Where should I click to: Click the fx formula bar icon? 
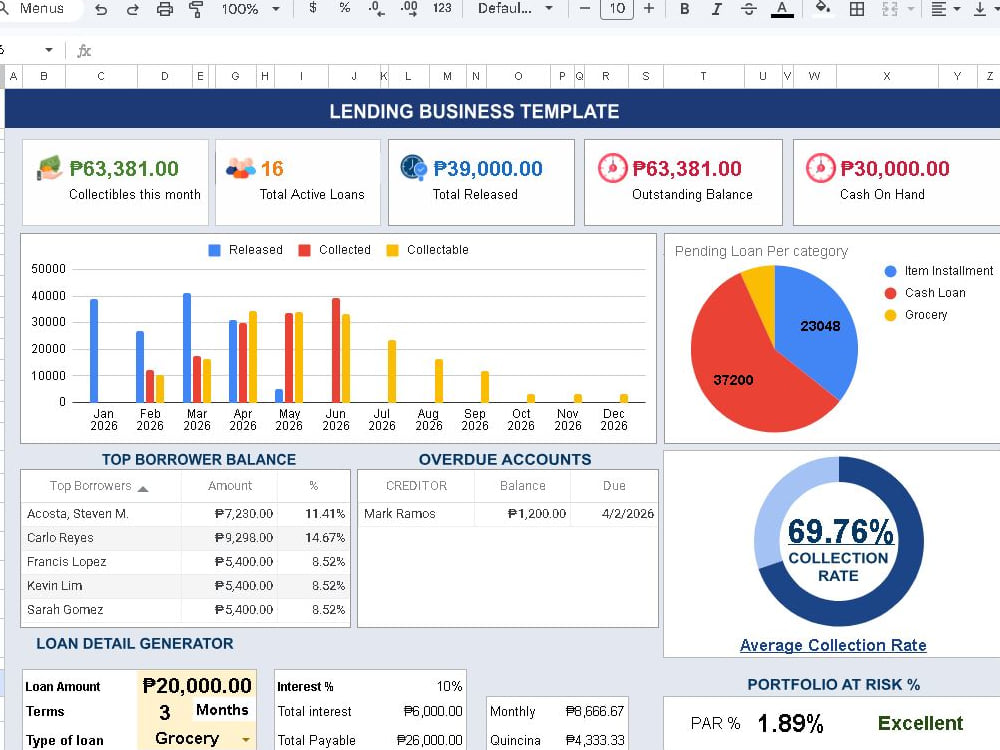pyautogui.click(x=84, y=50)
